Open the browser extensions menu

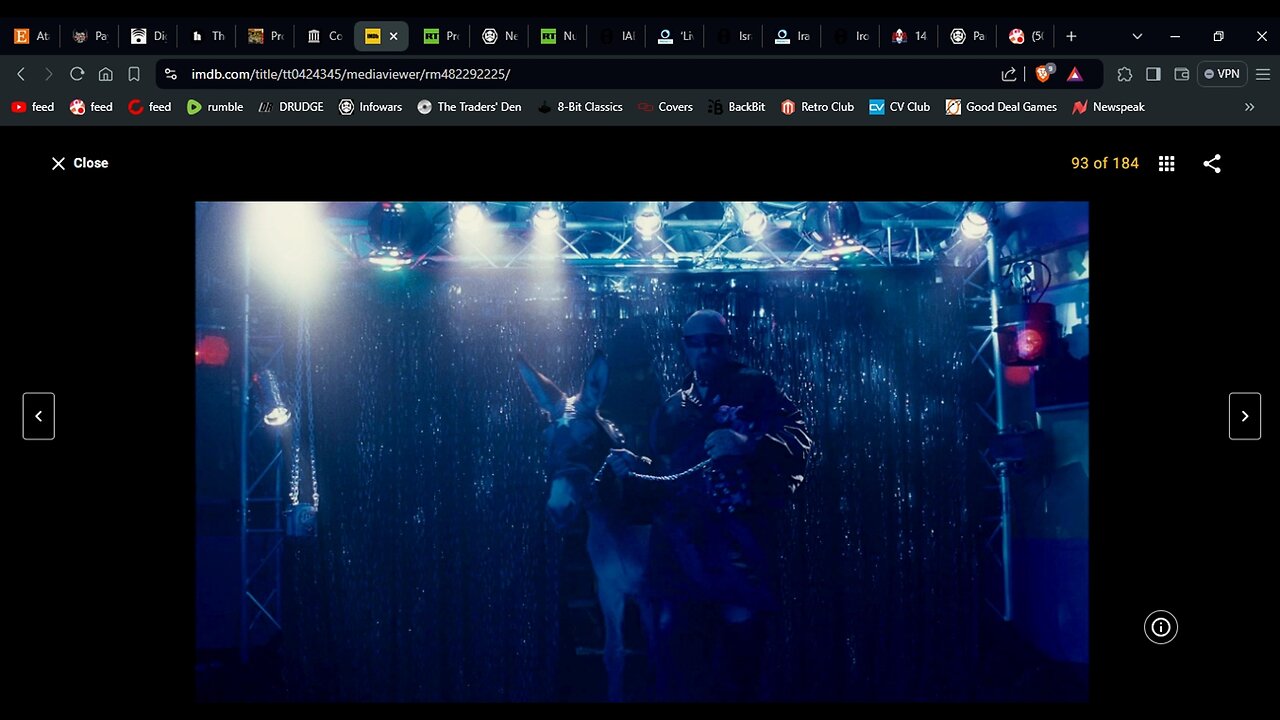[1125, 74]
